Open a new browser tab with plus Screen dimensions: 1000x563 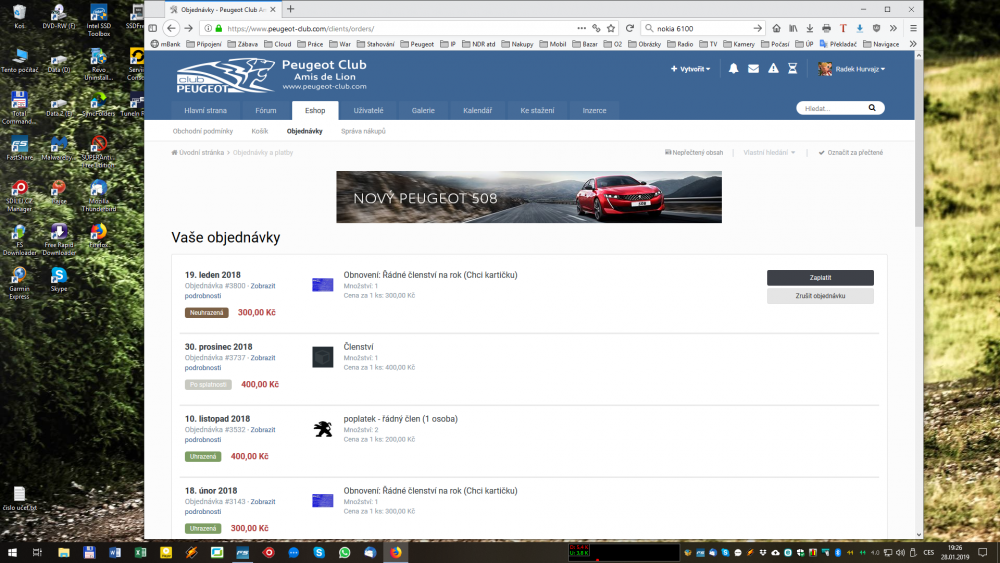coord(290,9)
